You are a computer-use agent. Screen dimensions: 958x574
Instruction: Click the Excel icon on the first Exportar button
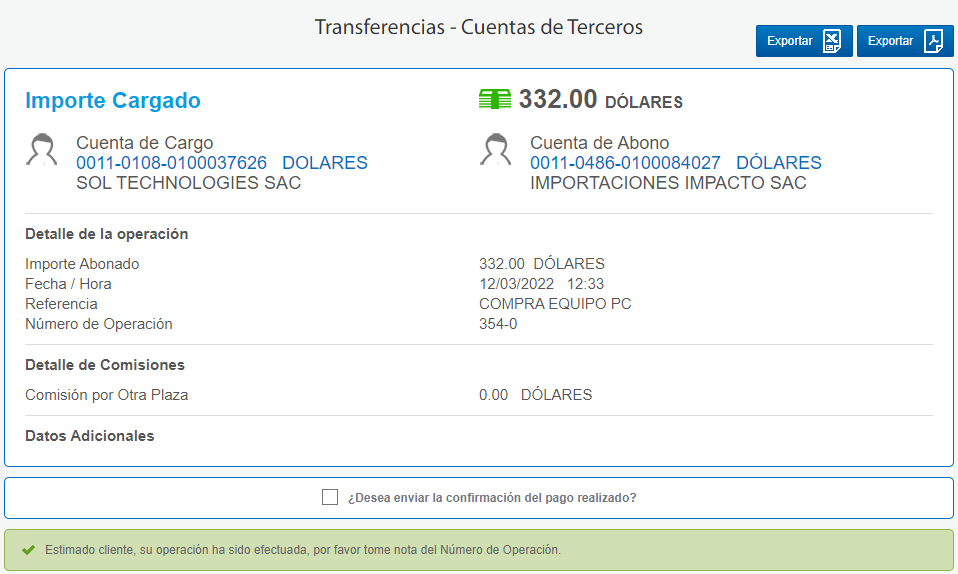pos(832,41)
